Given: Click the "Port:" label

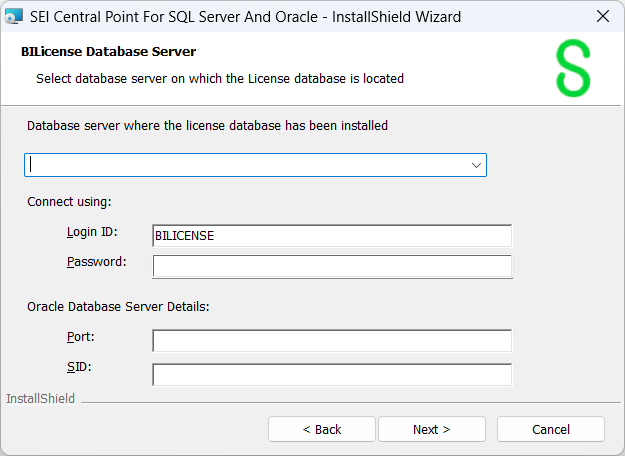Looking at the screenshot, I should point(80,337).
